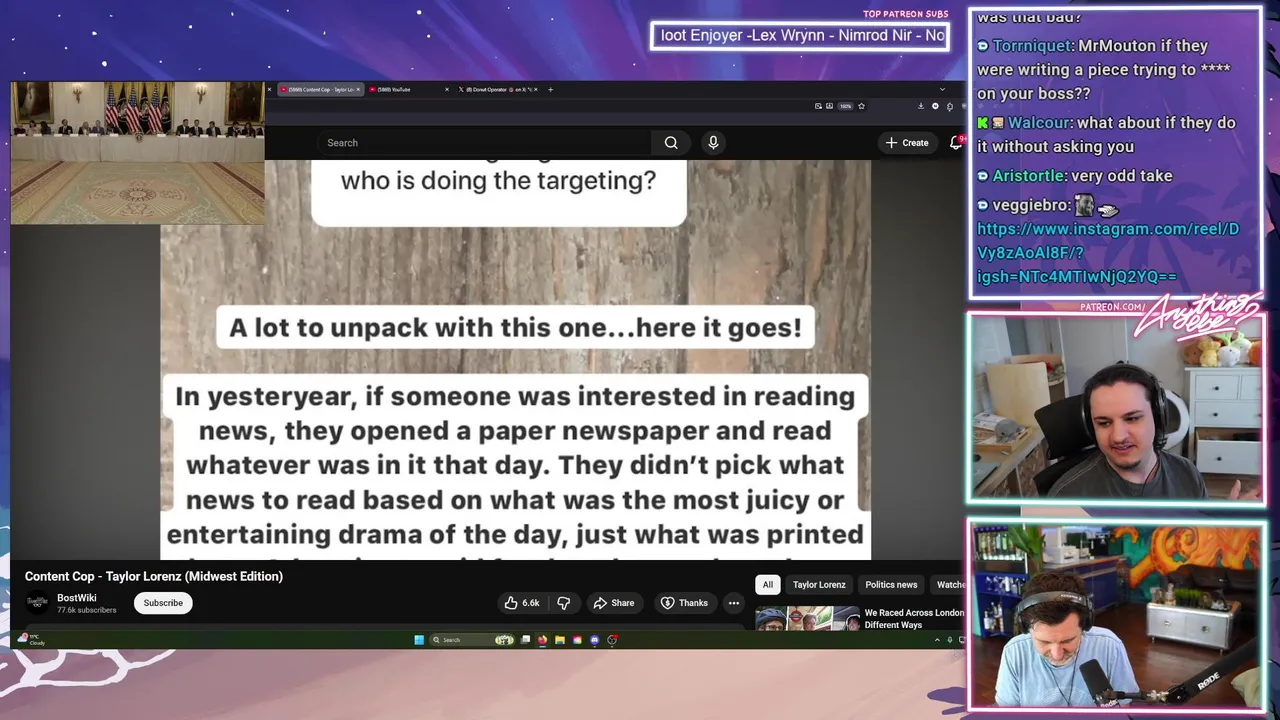1280x720 pixels.
Task: Start voice search with the microphone icon
Action: click(713, 143)
